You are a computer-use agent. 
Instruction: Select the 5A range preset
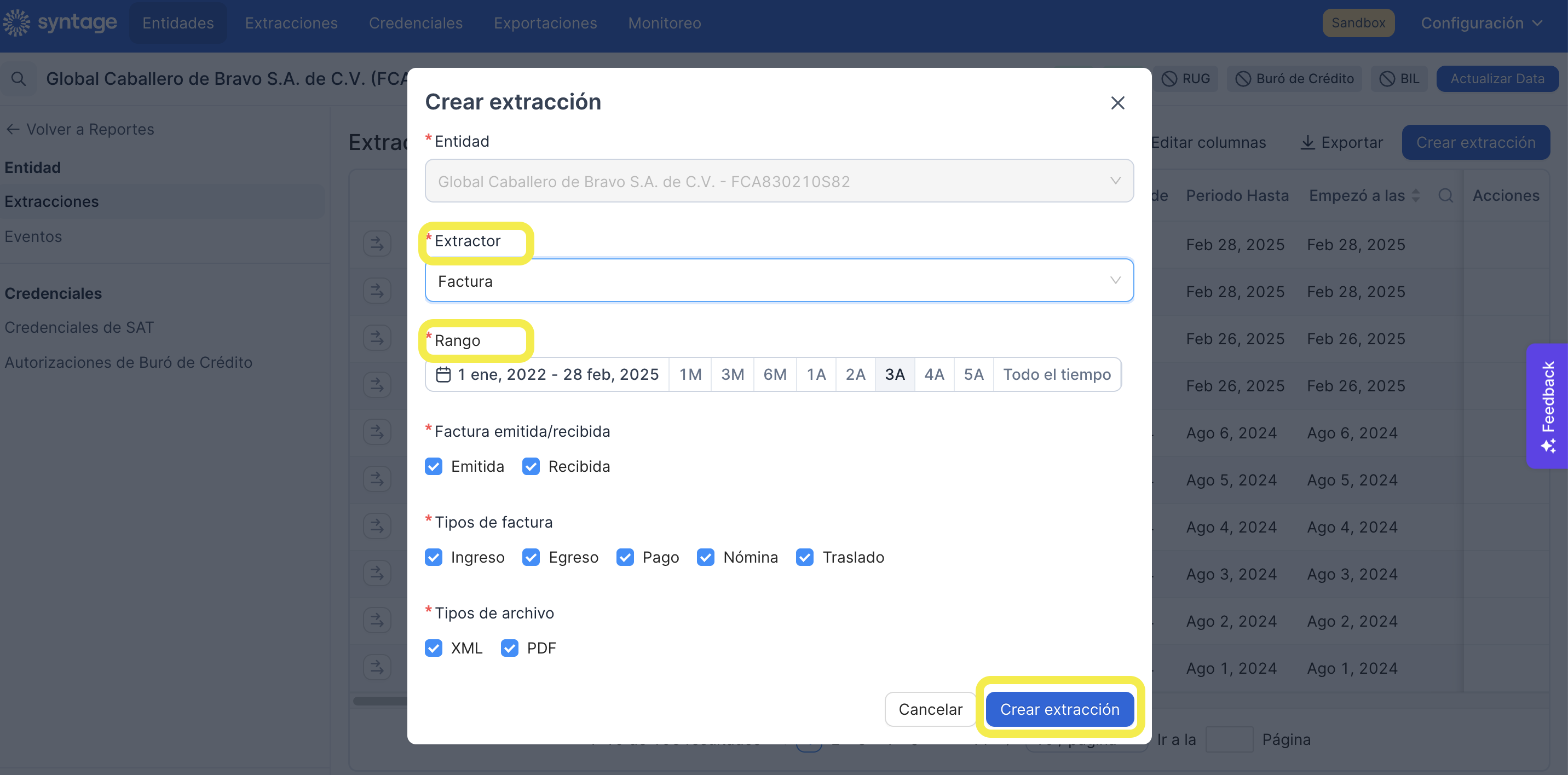pyautogui.click(x=973, y=374)
